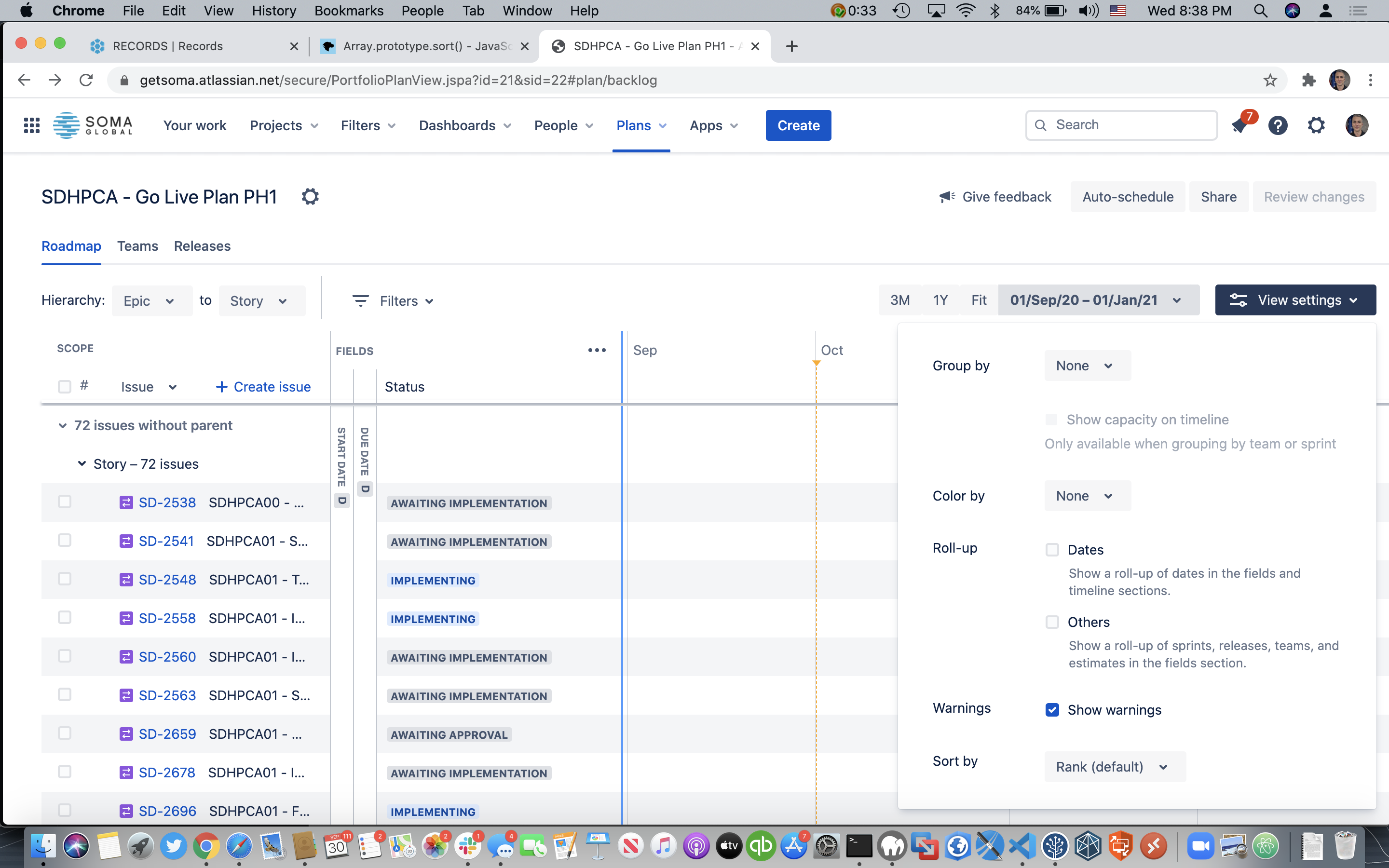
Task: Switch to the Releases tab
Action: [x=202, y=246]
